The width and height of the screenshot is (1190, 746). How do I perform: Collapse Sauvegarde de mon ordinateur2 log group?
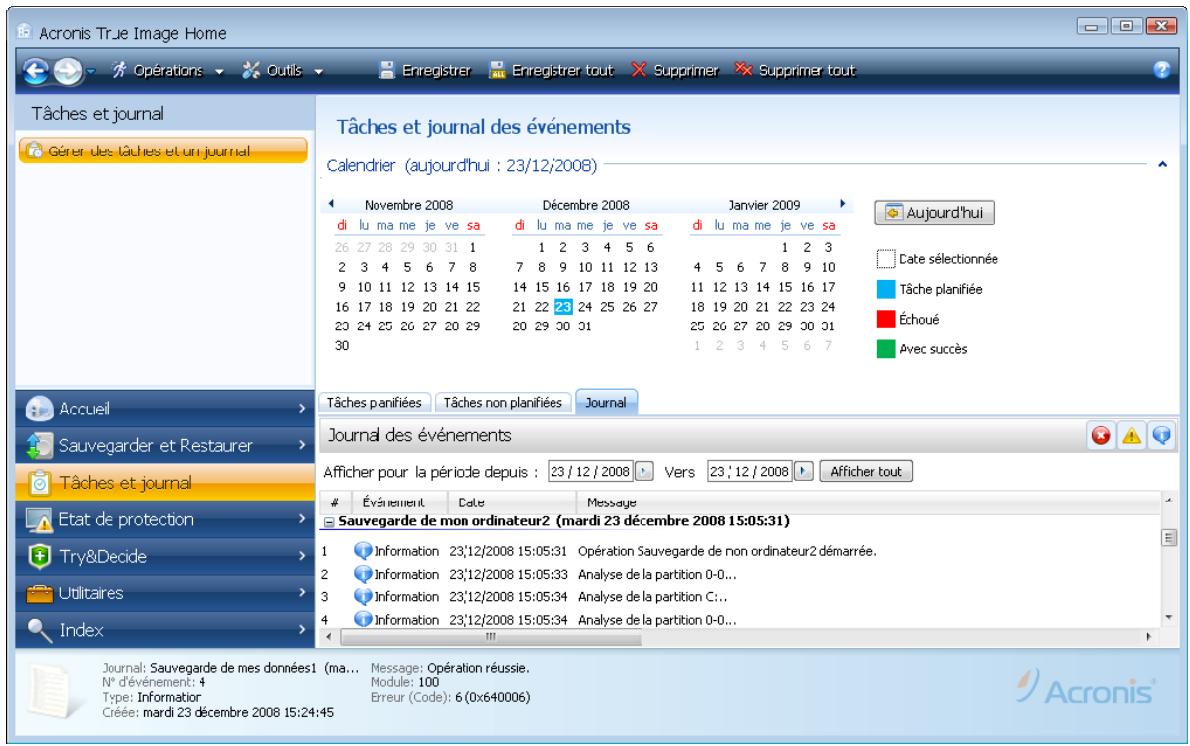coord(329,522)
